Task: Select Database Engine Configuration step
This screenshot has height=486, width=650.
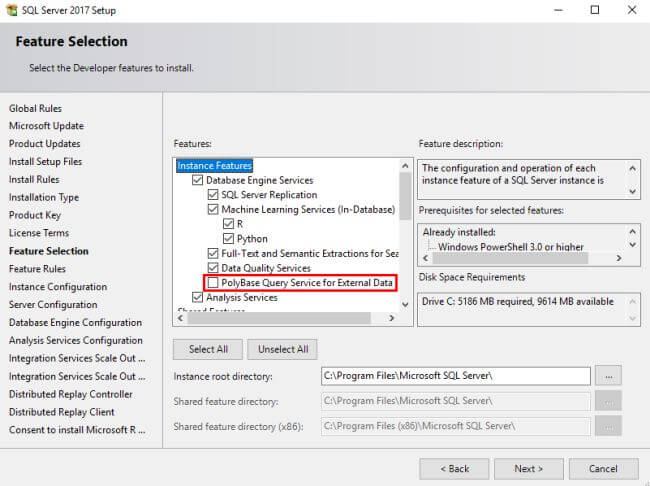Action: [x=75, y=323]
